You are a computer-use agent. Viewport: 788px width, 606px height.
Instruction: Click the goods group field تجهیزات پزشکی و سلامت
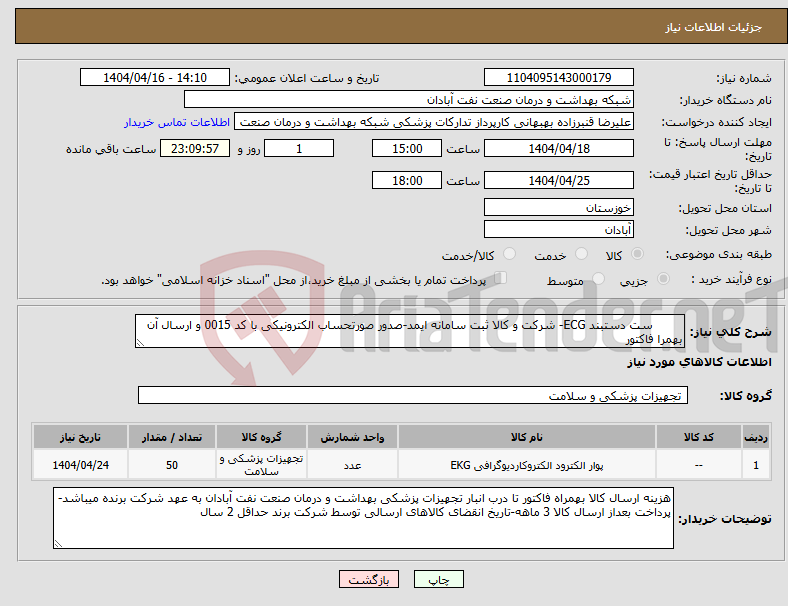point(413,395)
